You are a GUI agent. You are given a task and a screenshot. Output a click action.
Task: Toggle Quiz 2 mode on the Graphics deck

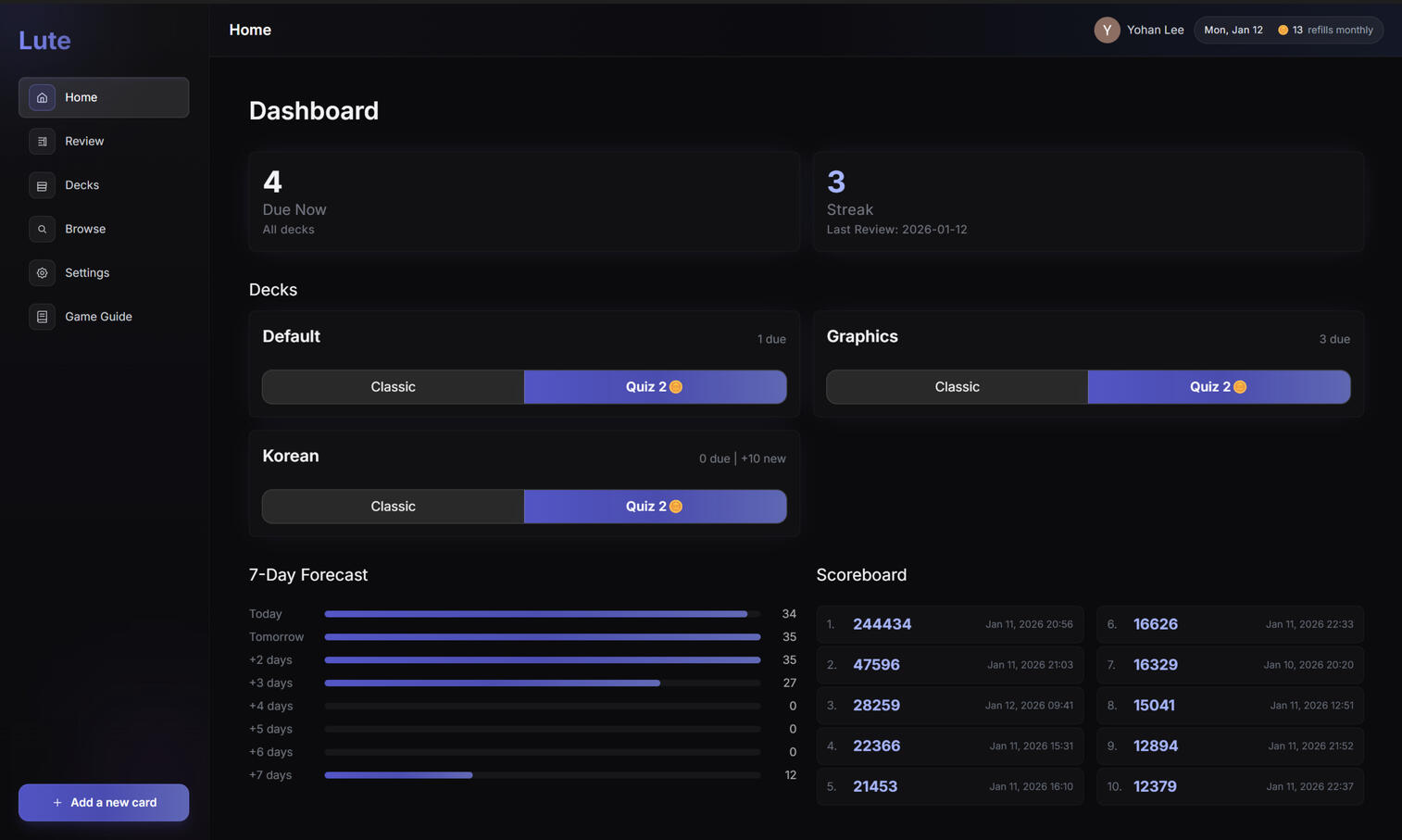(x=1219, y=386)
